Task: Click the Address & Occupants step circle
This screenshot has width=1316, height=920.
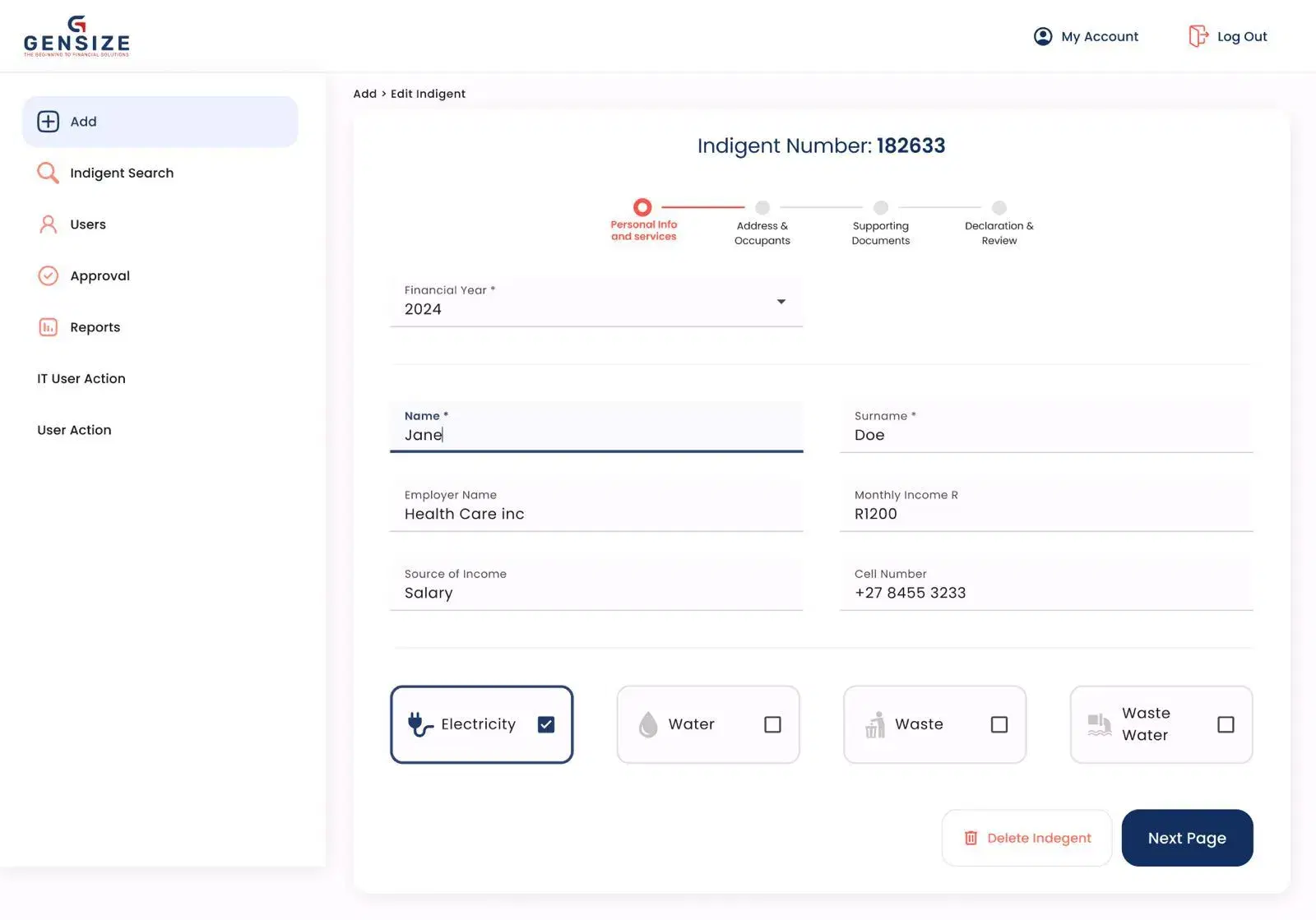Action: (762, 208)
